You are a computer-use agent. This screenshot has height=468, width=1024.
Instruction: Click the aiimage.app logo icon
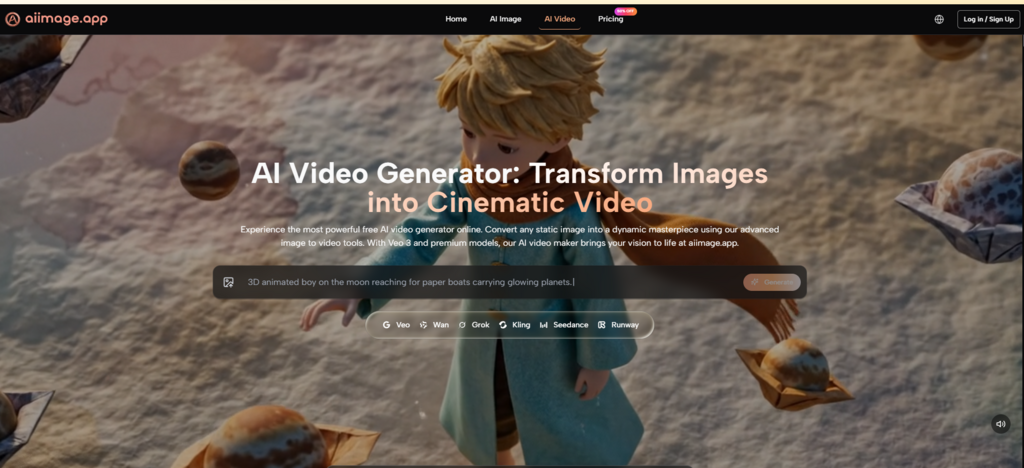12,19
